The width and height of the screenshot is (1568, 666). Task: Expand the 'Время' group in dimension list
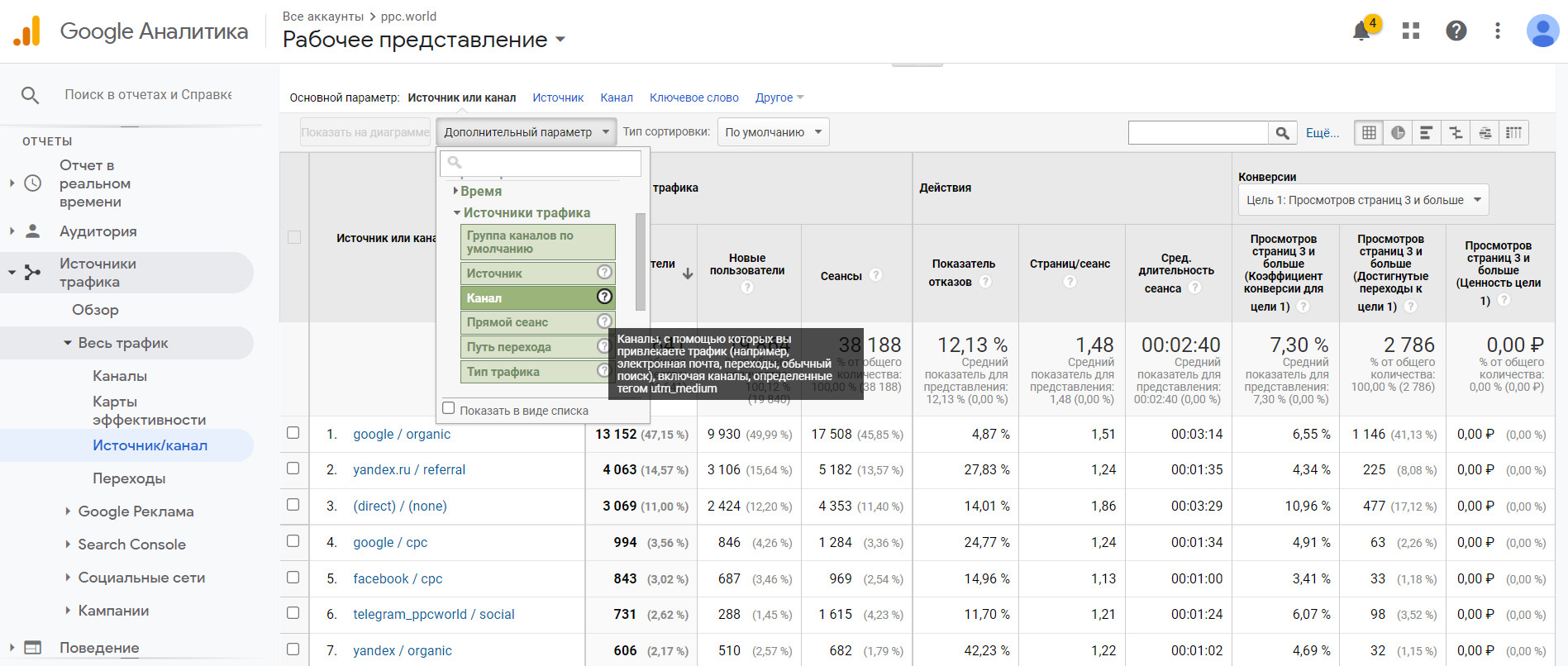coord(480,191)
